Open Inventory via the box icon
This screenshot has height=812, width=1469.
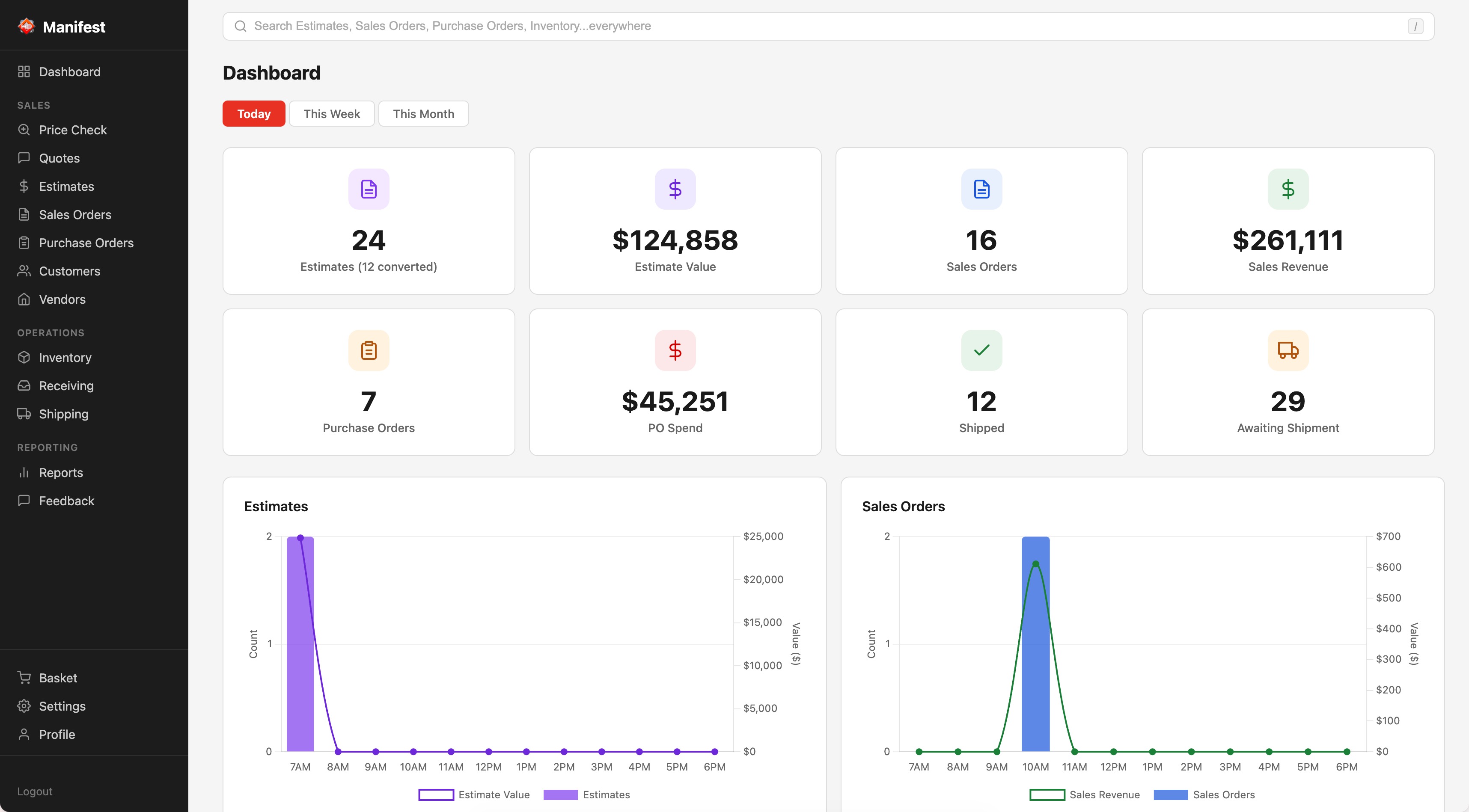[x=24, y=357]
